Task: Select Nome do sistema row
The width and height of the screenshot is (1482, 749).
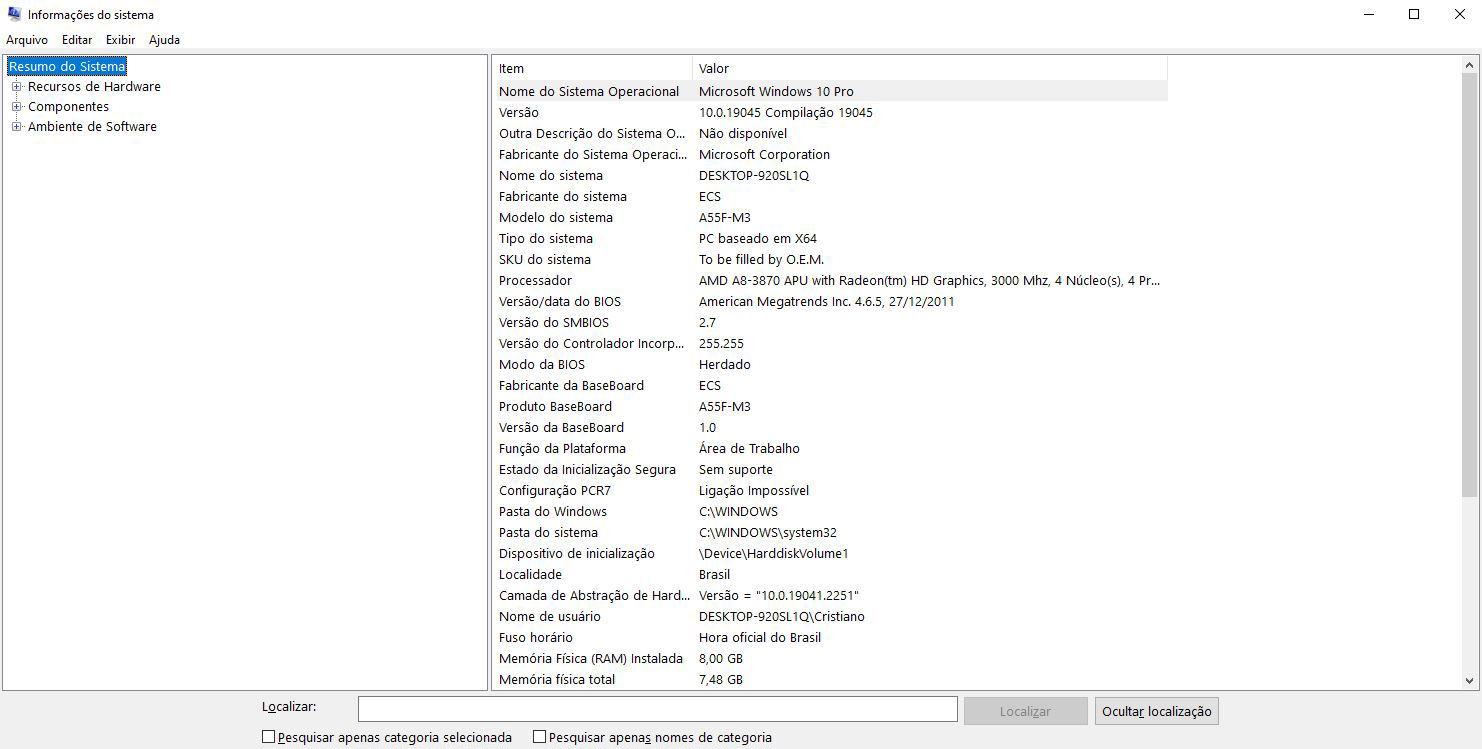Action: click(830, 175)
